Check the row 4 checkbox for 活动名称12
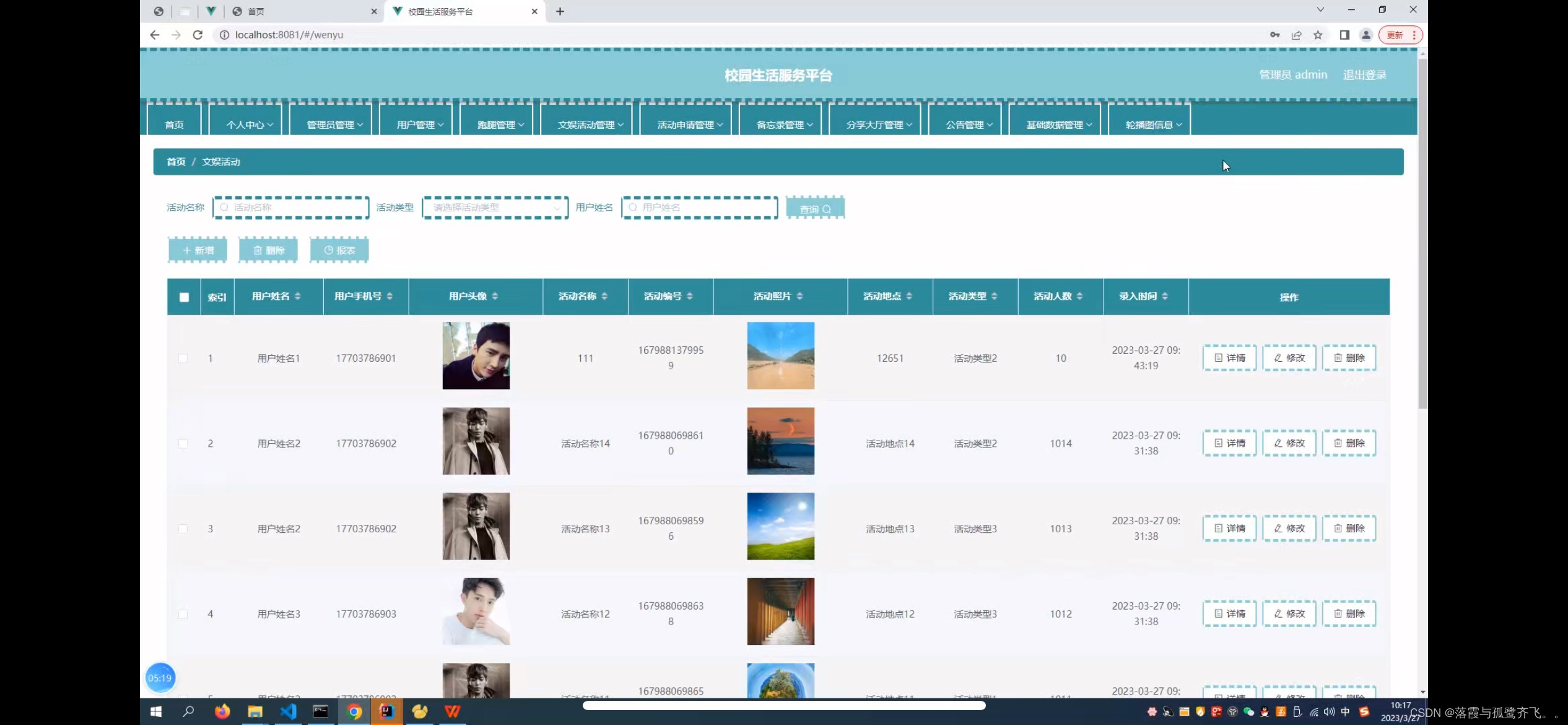 183,614
